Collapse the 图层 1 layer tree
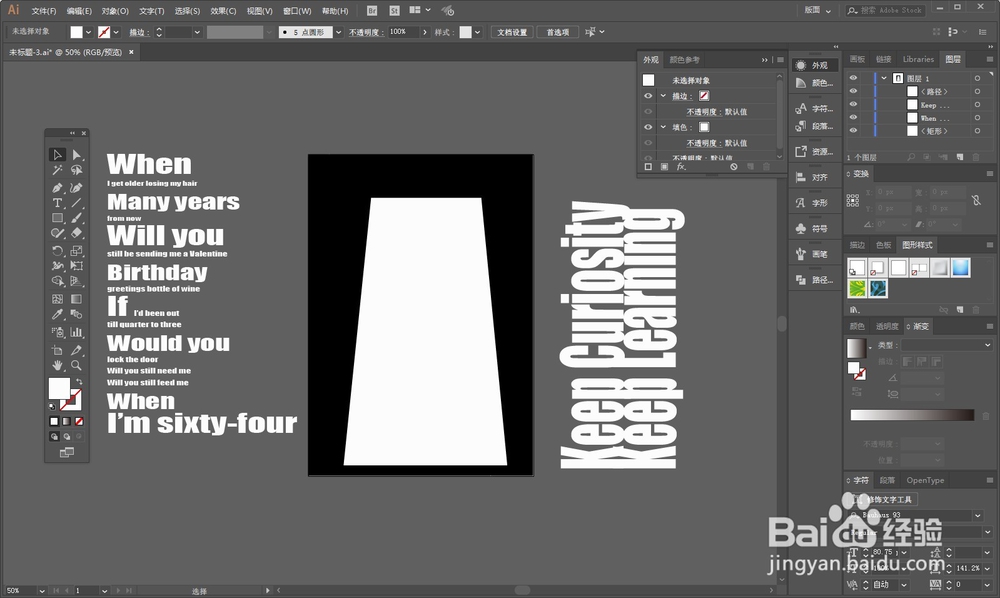Screen dimensions: 1000x598 884,78
